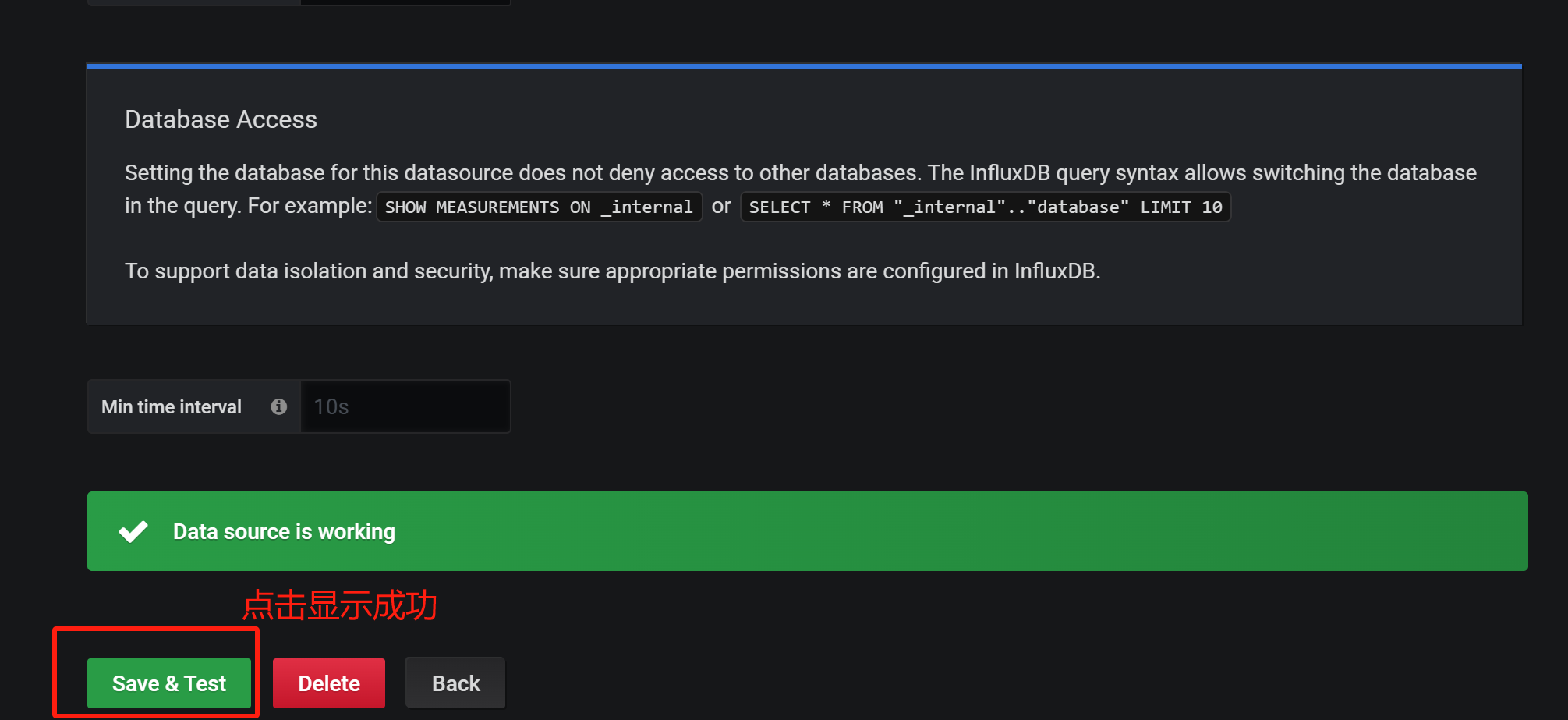
Task: Click the "To support data isolation" sentence
Action: point(612,271)
